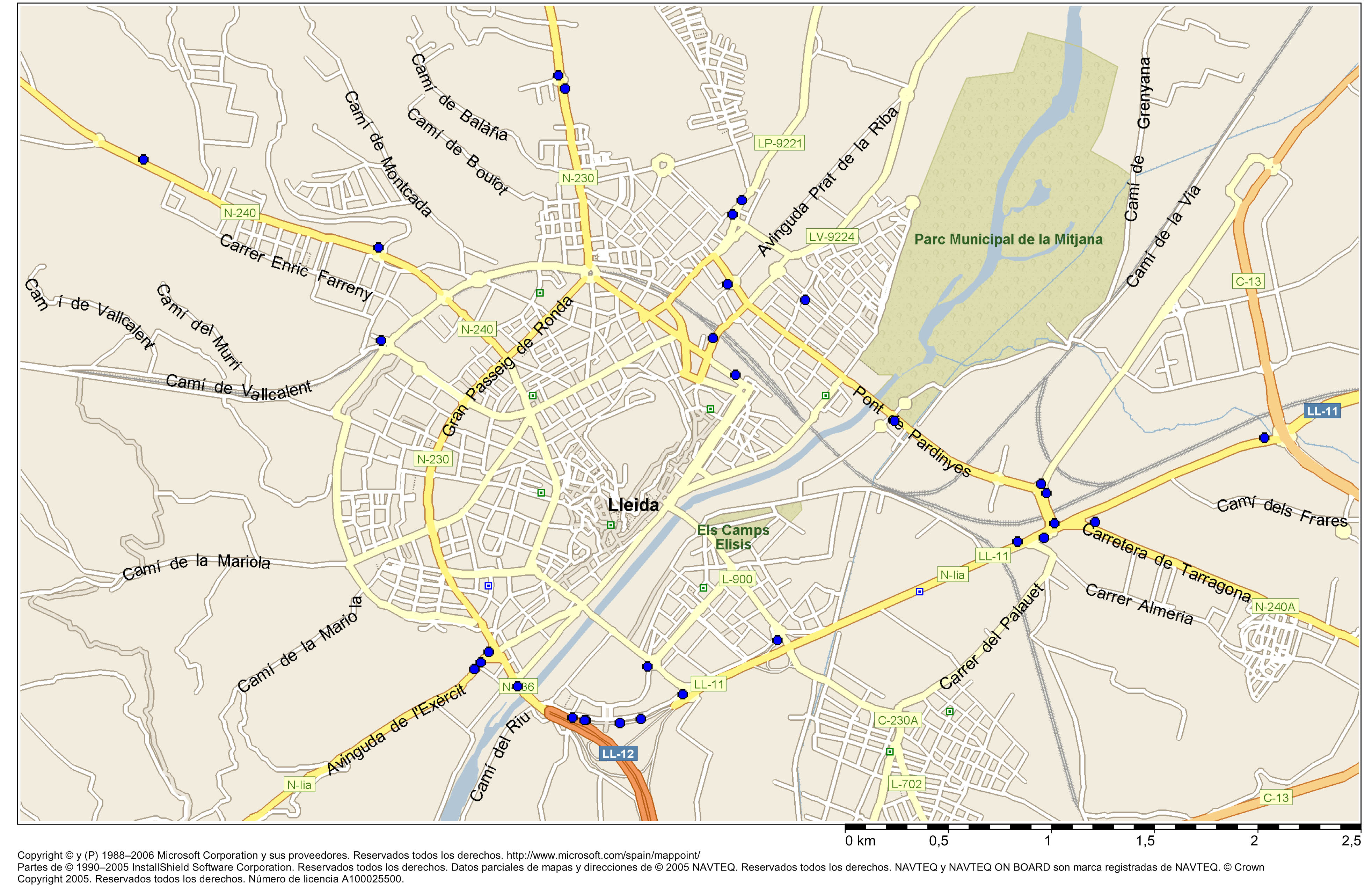Click the green square marker above L-702 label
The height and width of the screenshot is (895, 1372).
coord(890,751)
